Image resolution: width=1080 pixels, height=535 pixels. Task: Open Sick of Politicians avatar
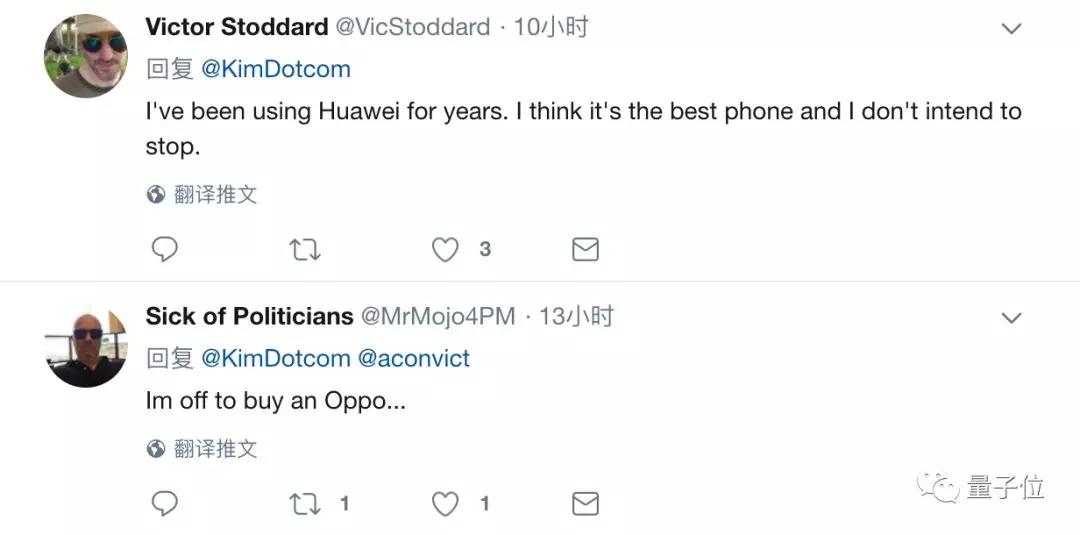click(x=86, y=346)
